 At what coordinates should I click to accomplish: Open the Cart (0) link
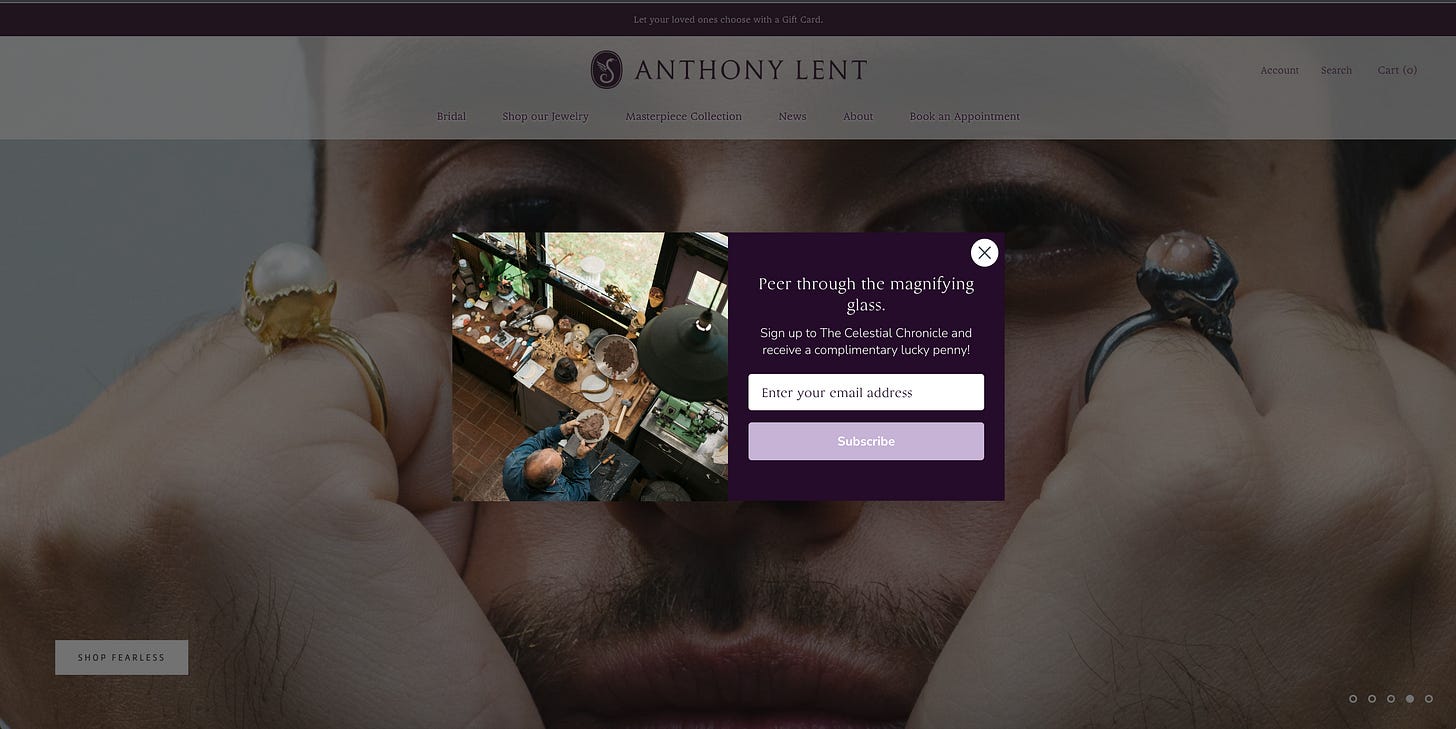(1397, 70)
